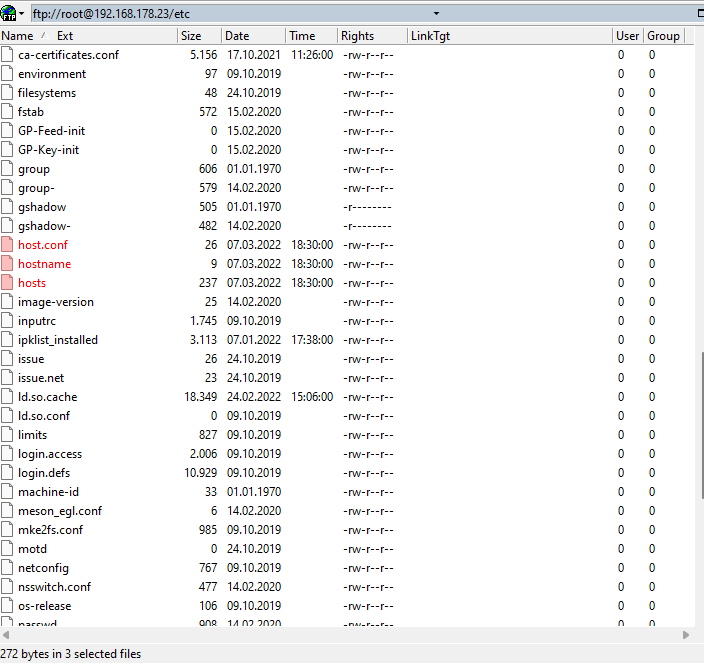Select the ipklist_installed file name
Screen dimensions: 704x664
(58, 340)
